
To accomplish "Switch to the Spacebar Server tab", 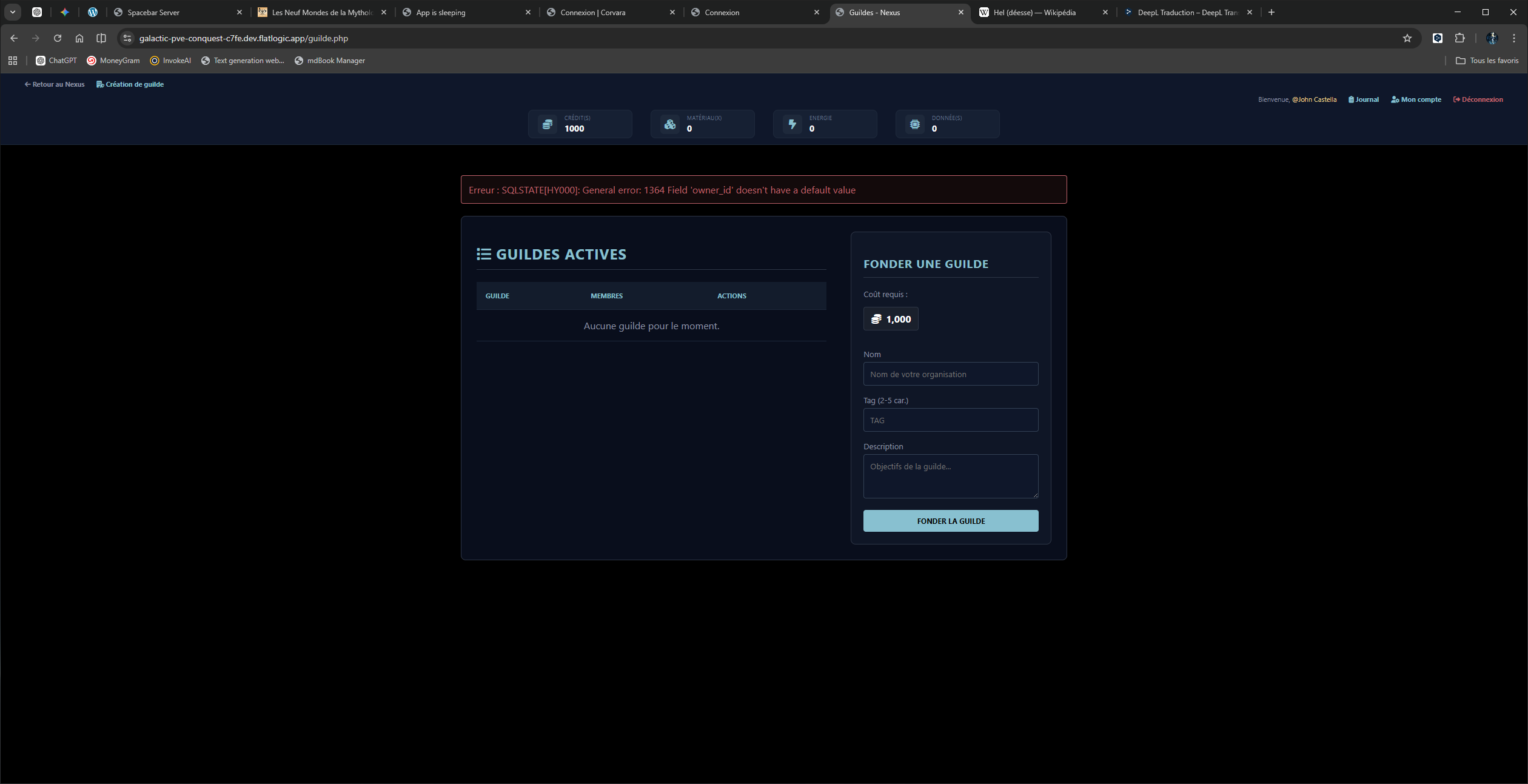I will [153, 12].
